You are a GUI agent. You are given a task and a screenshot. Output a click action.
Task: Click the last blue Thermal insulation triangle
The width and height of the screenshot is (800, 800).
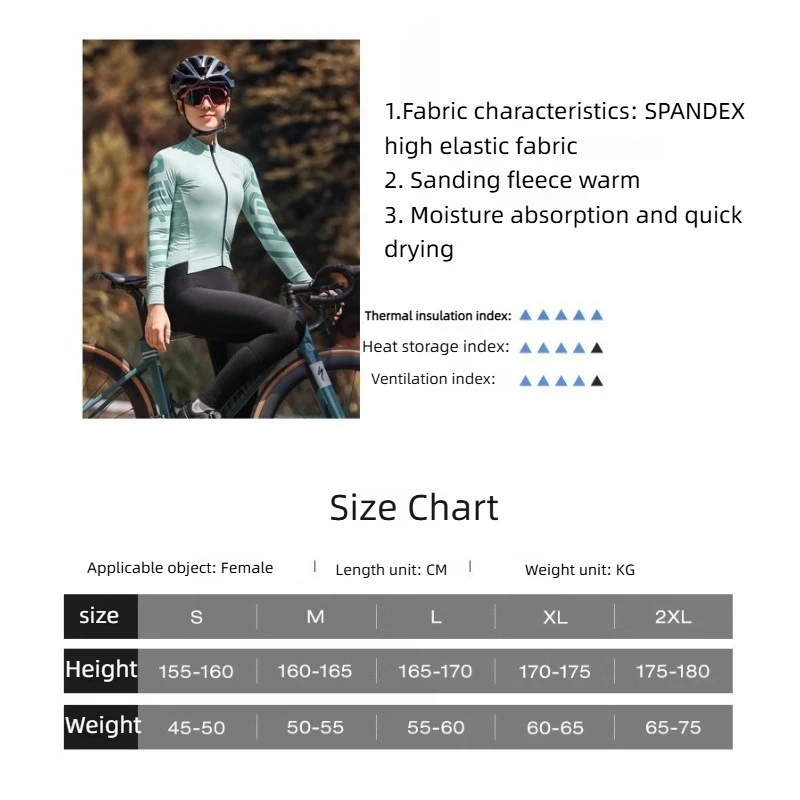pos(596,315)
